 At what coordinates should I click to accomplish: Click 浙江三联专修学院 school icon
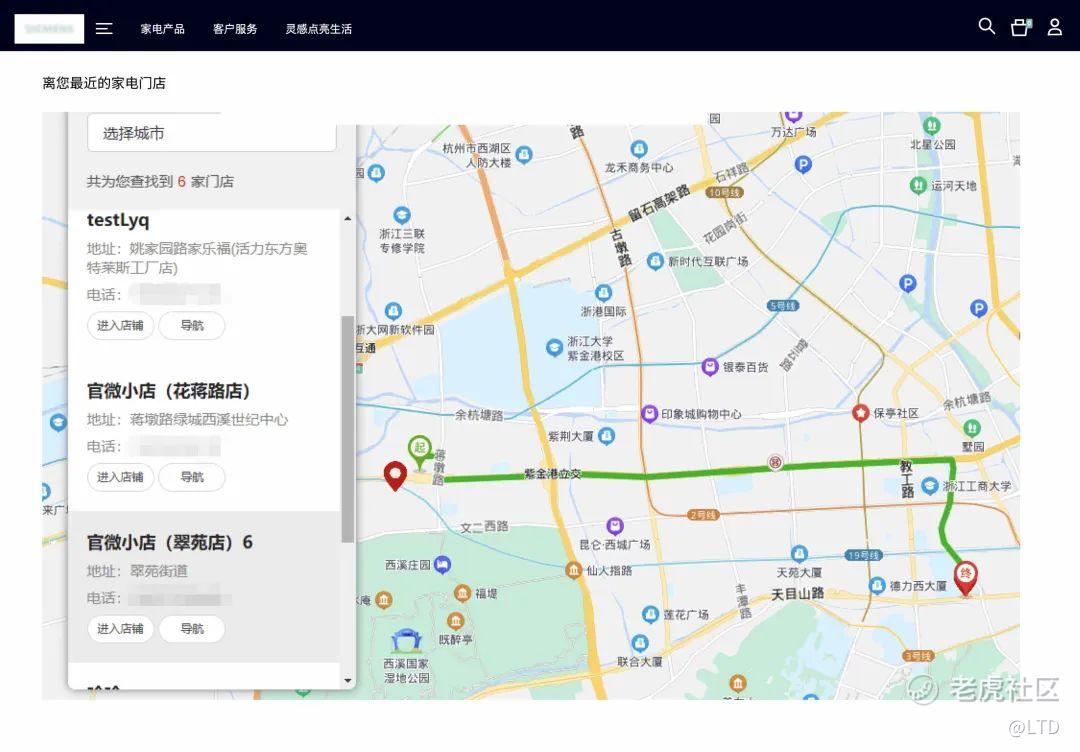click(x=402, y=215)
